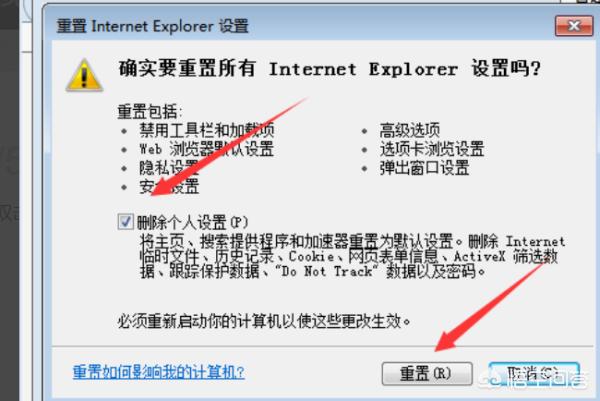This screenshot has height=401, width=600.
Task: Select the 安全设置 list item
Action: click(x=169, y=186)
